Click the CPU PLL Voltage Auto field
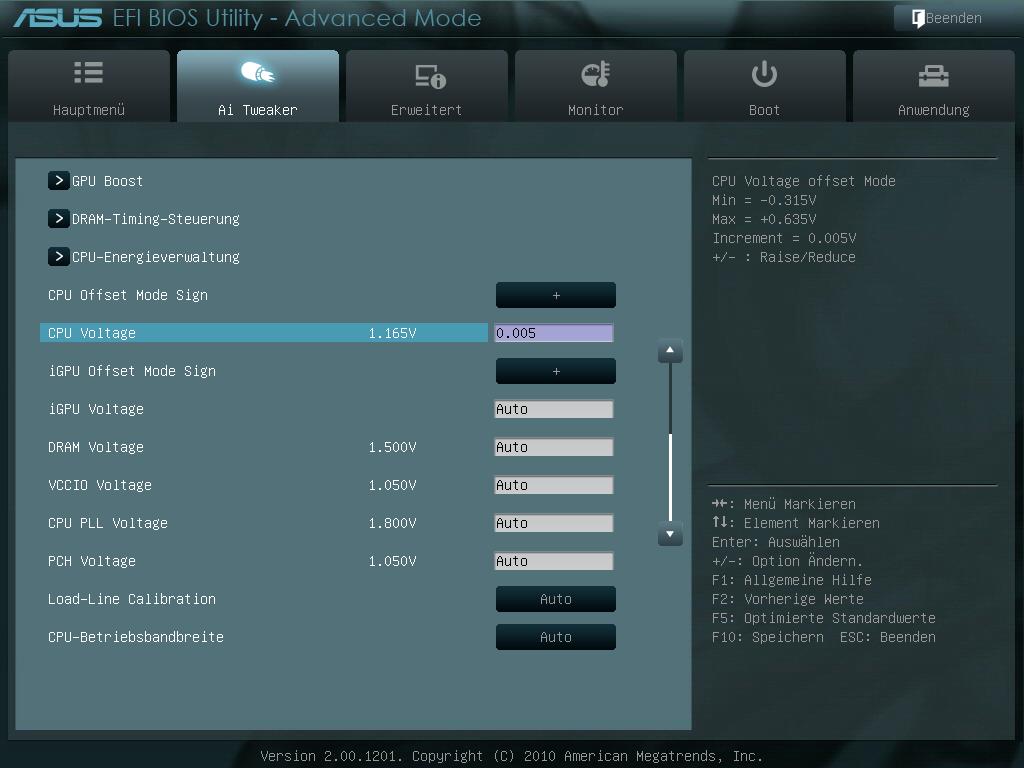 pyautogui.click(x=554, y=522)
